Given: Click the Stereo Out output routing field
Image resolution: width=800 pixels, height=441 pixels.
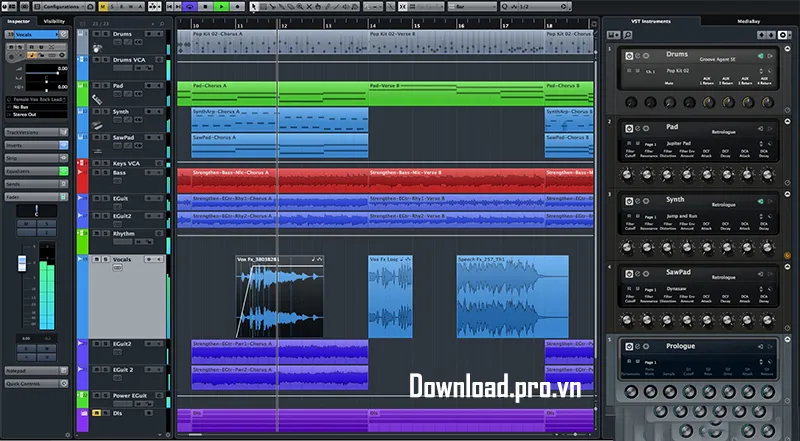Looking at the screenshot, I should 36,115.
